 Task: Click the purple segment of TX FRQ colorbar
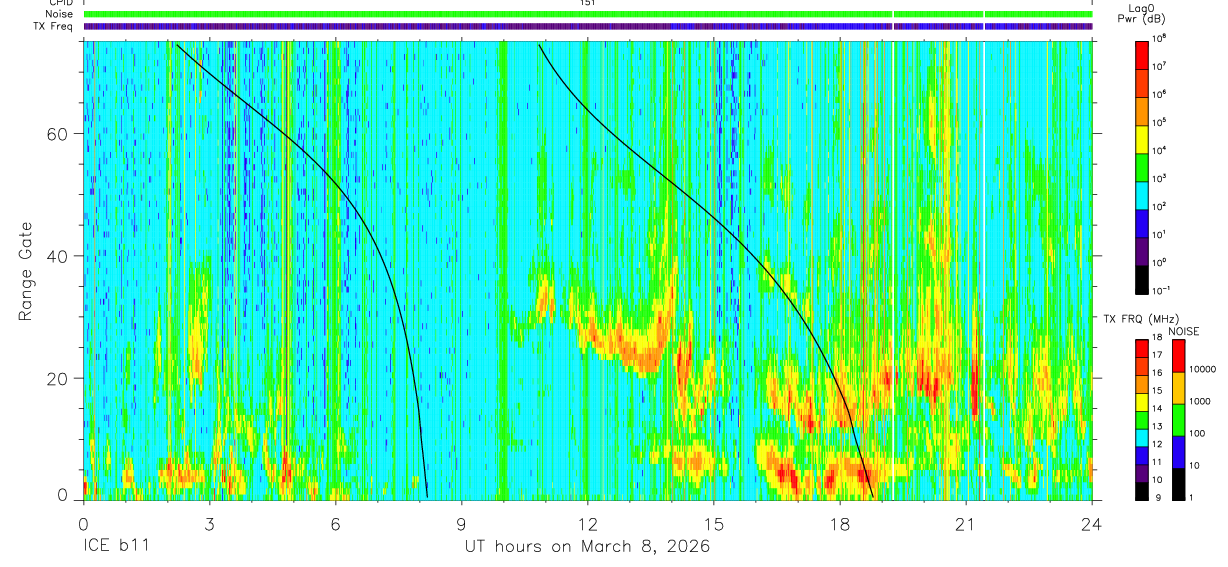[x=1142, y=472]
